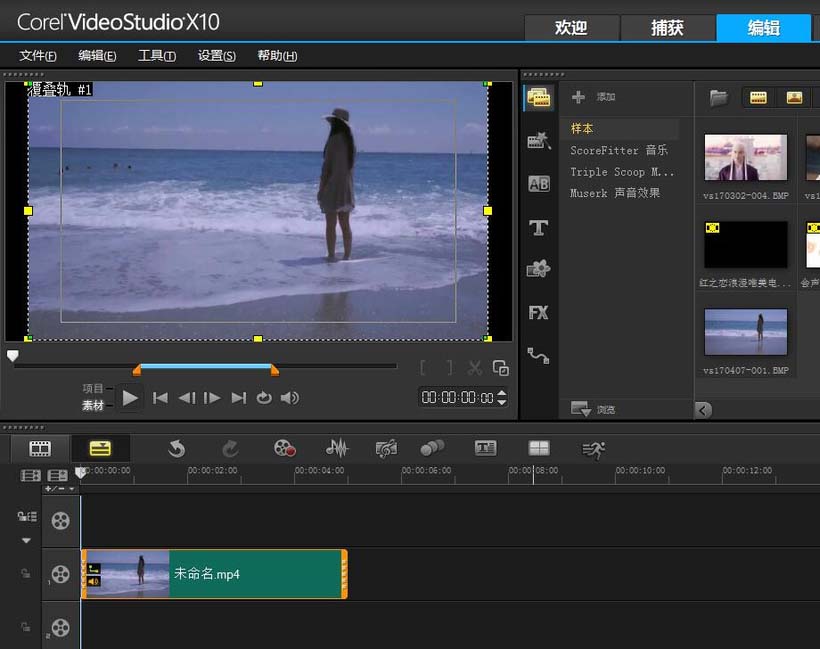Screen dimensions: 820x649
Task: Switch to Storyboard view
Action: 40,449
